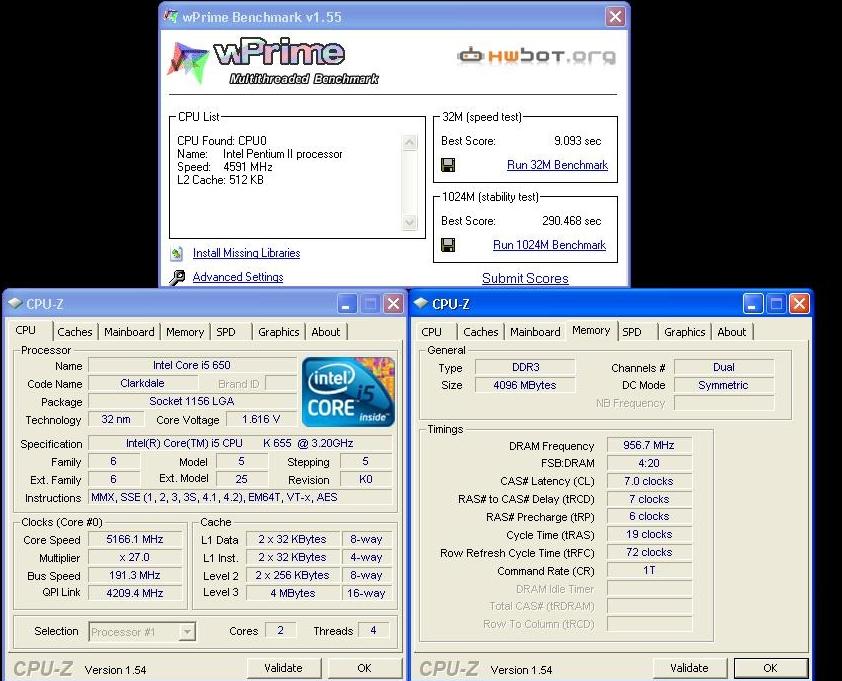Close the left CPU-Z window

click(x=394, y=304)
